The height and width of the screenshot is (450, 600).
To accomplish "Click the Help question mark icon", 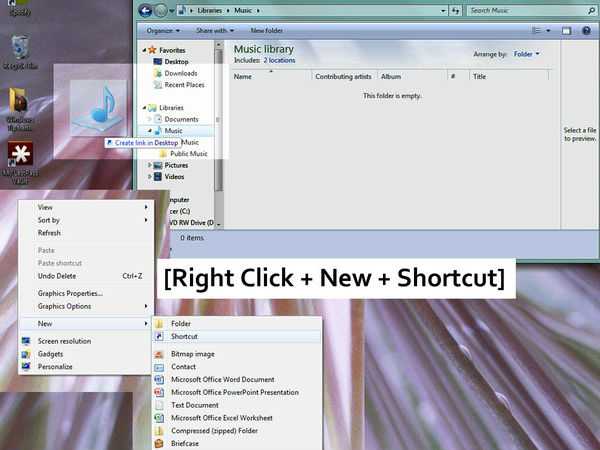I will (586, 31).
